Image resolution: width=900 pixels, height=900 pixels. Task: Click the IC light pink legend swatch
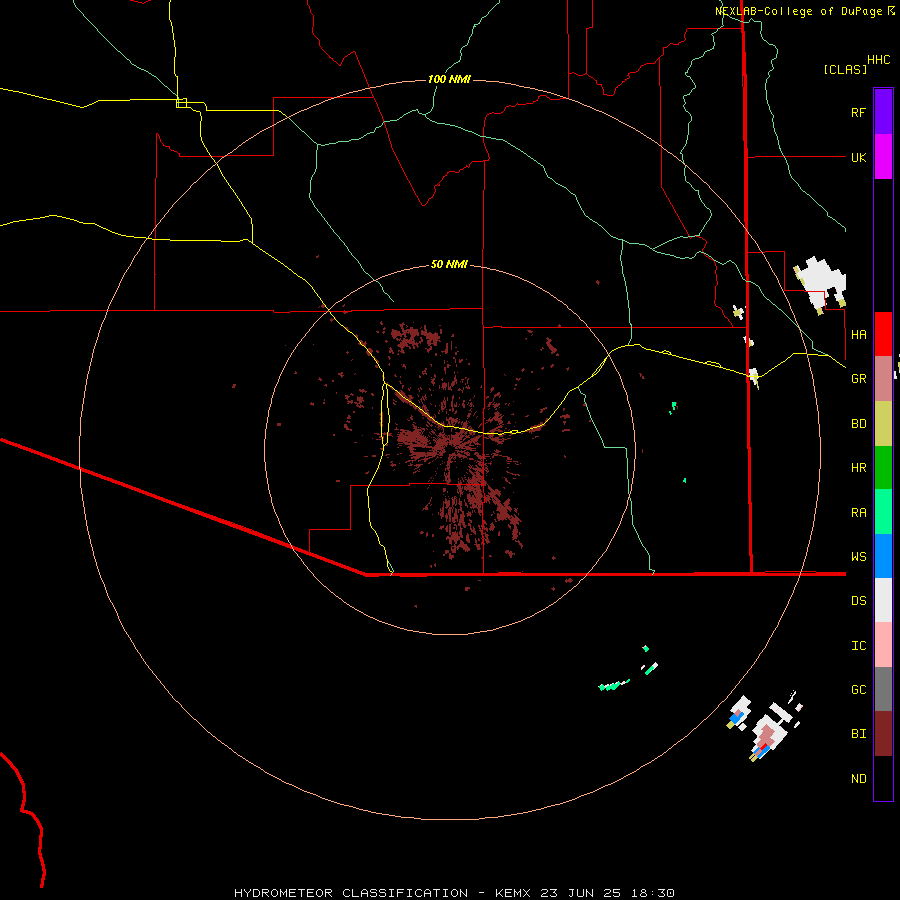pyautogui.click(x=883, y=645)
